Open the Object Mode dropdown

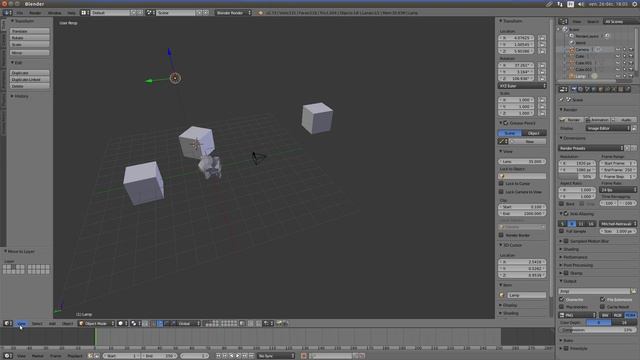click(96, 323)
